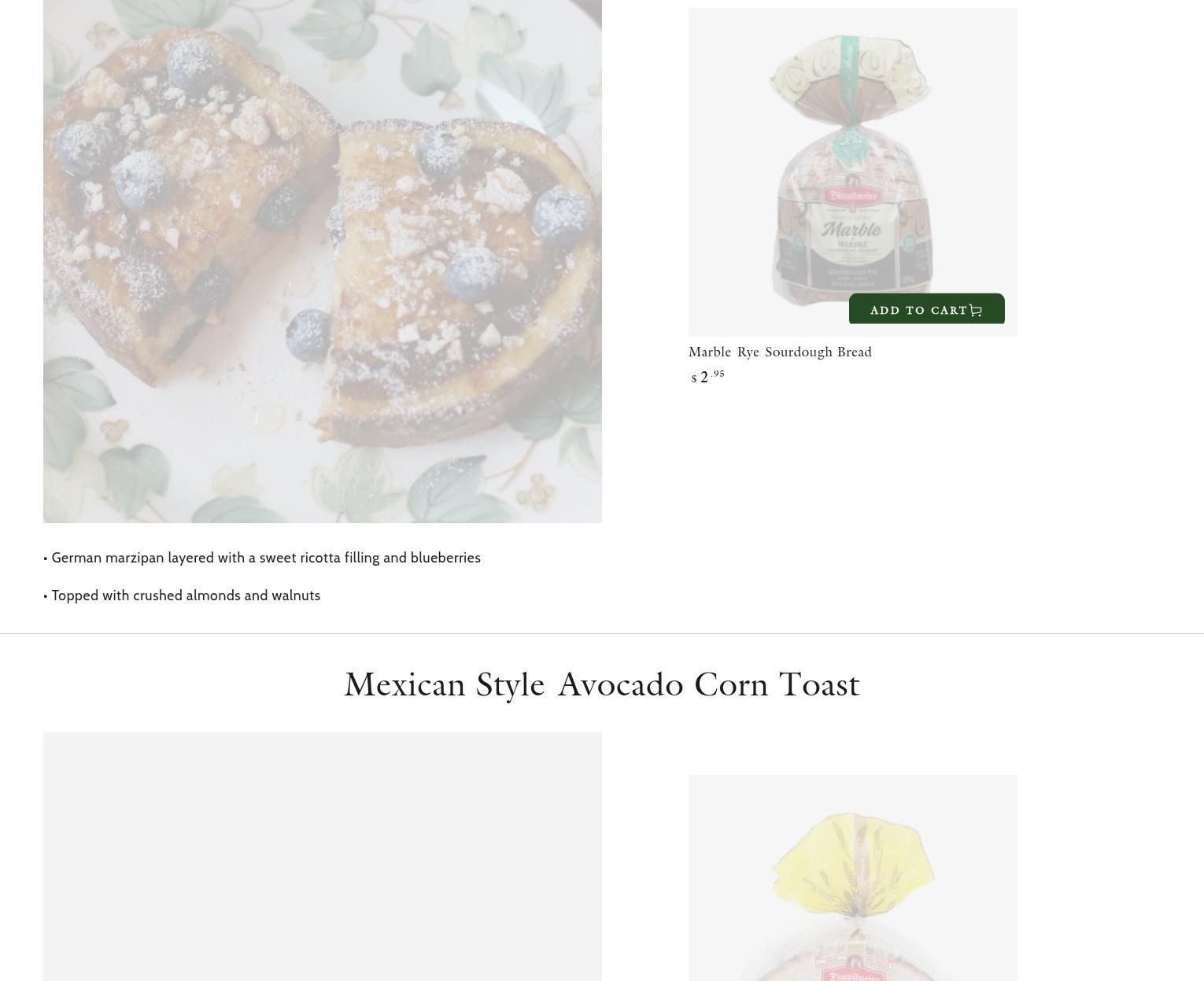Select the gray placeholder recipe image below heading

pyautogui.click(x=323, y=857)
